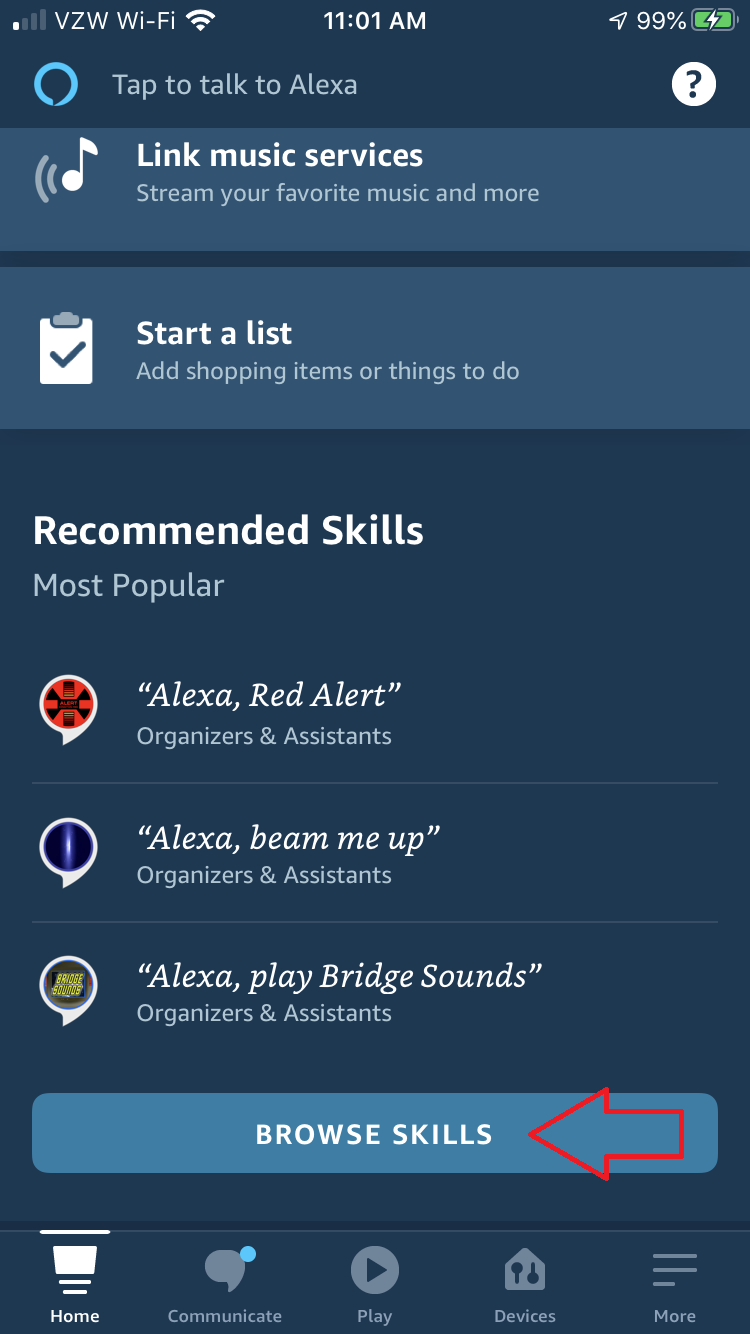Select "Alexa, play Bridge Sounds" skill text
The height and width of the screenshot is (1334, 750).
coord(339,975)
